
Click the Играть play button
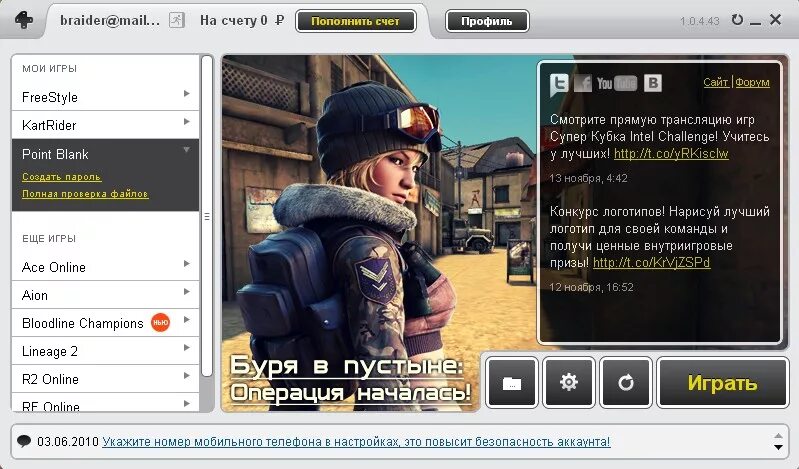point(723,383)
